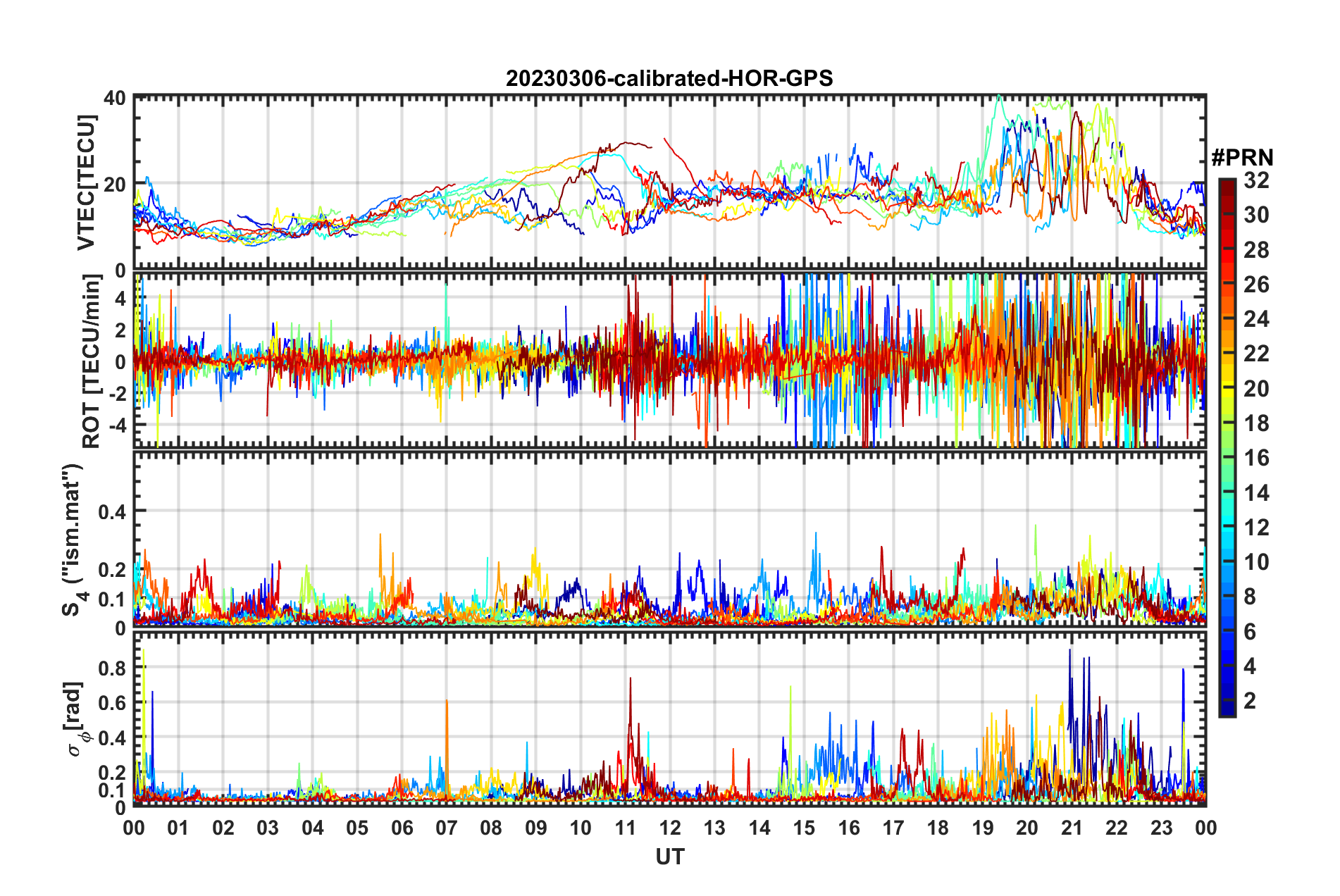Click colorbar tick label 26
This screenshot has width=1340, height=896.
tap(1256, 285)
